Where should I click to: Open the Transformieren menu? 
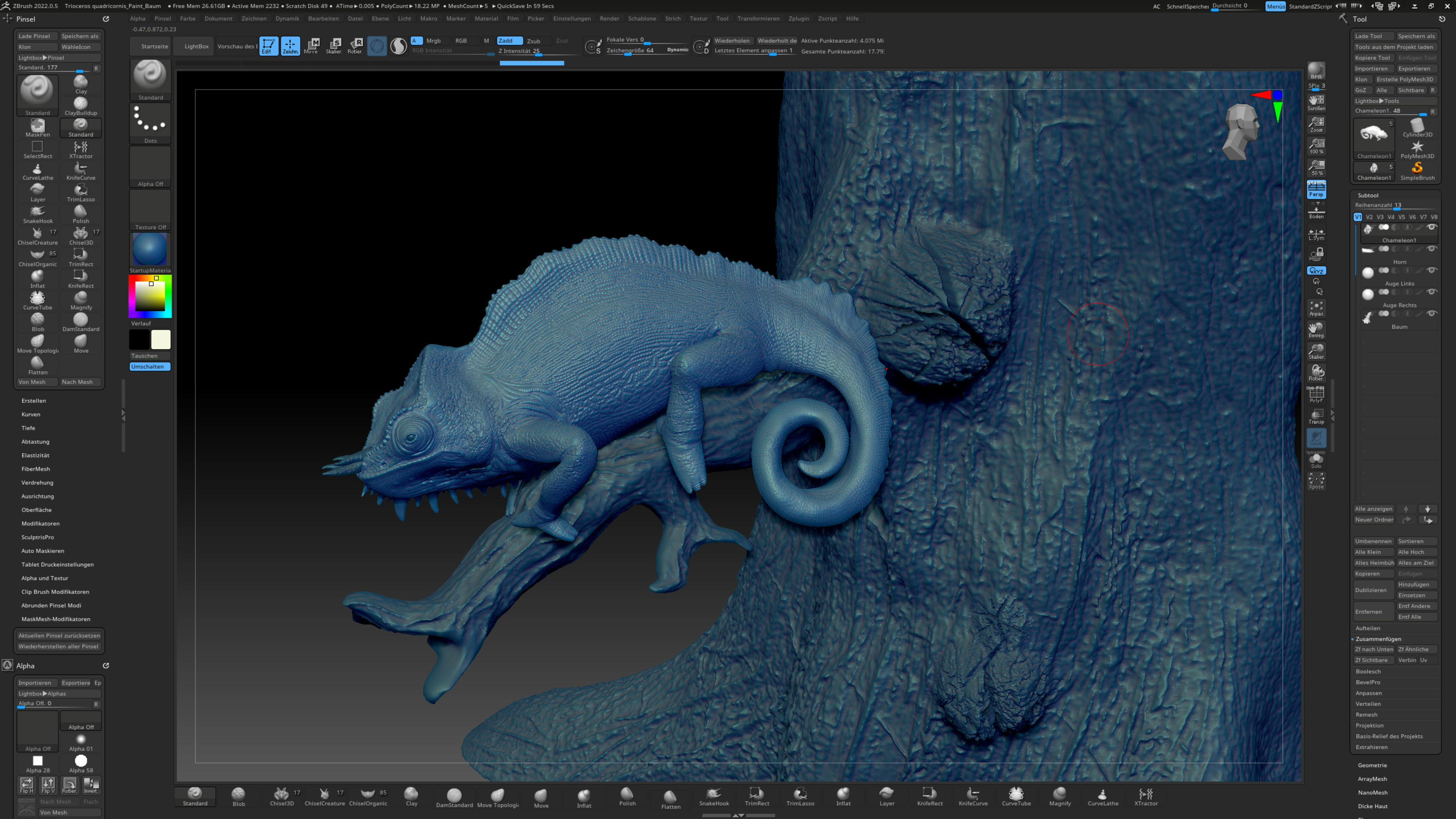[x=758, y=19]
